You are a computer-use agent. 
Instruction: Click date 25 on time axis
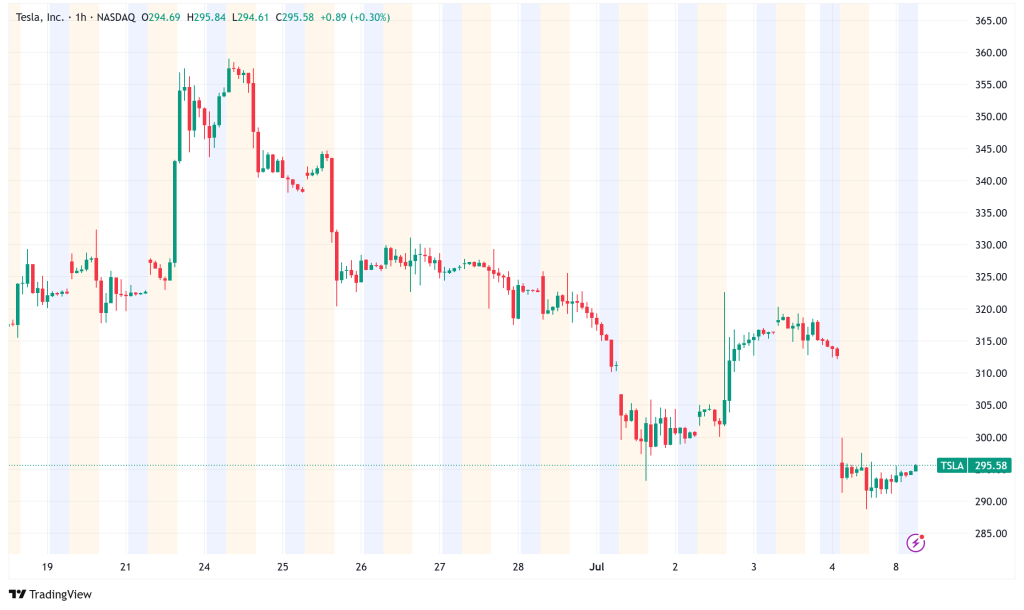pyautogui.click(x=283, y=567)
